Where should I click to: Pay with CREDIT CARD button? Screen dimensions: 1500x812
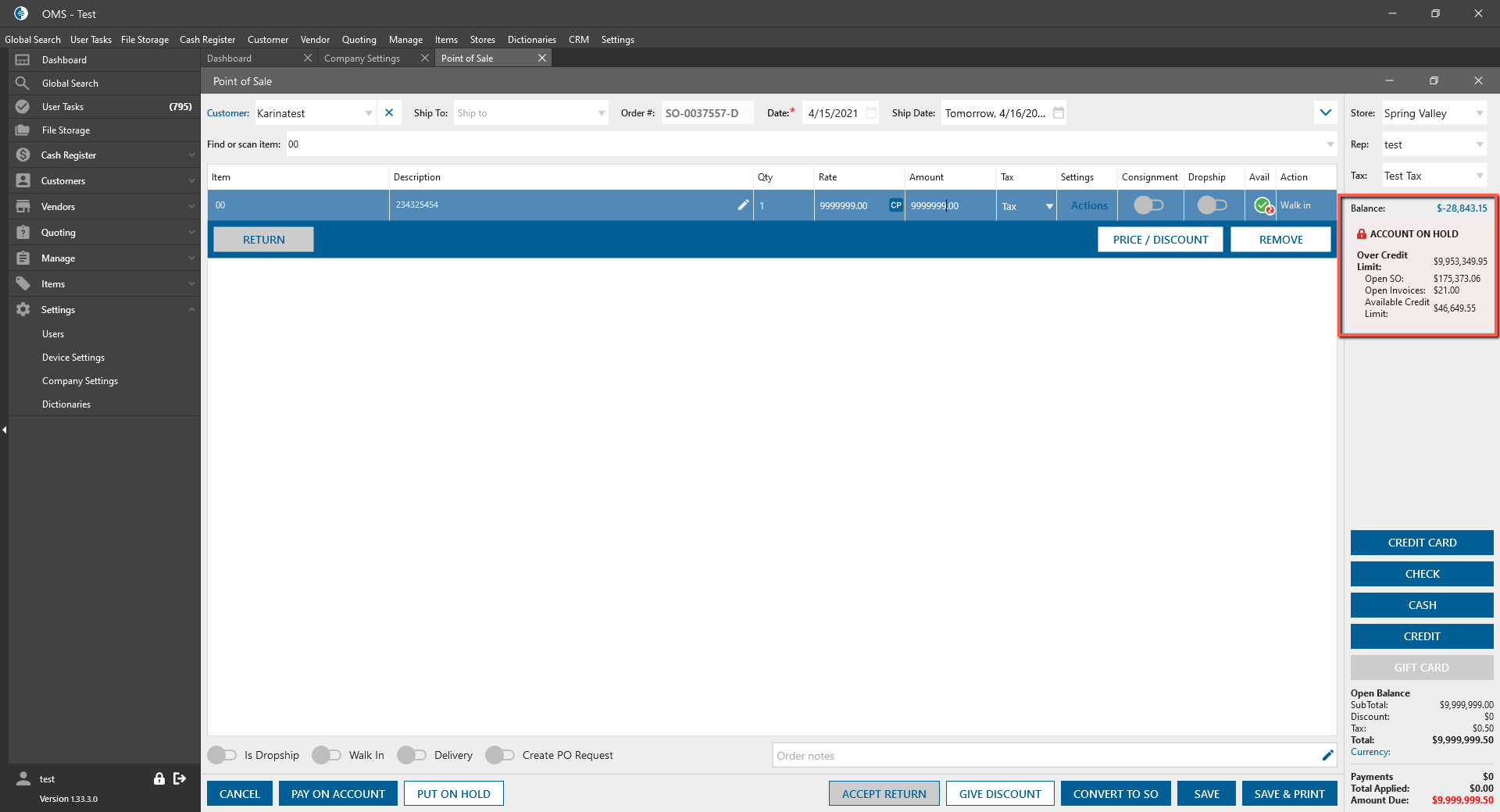[x=1422, y=543]
